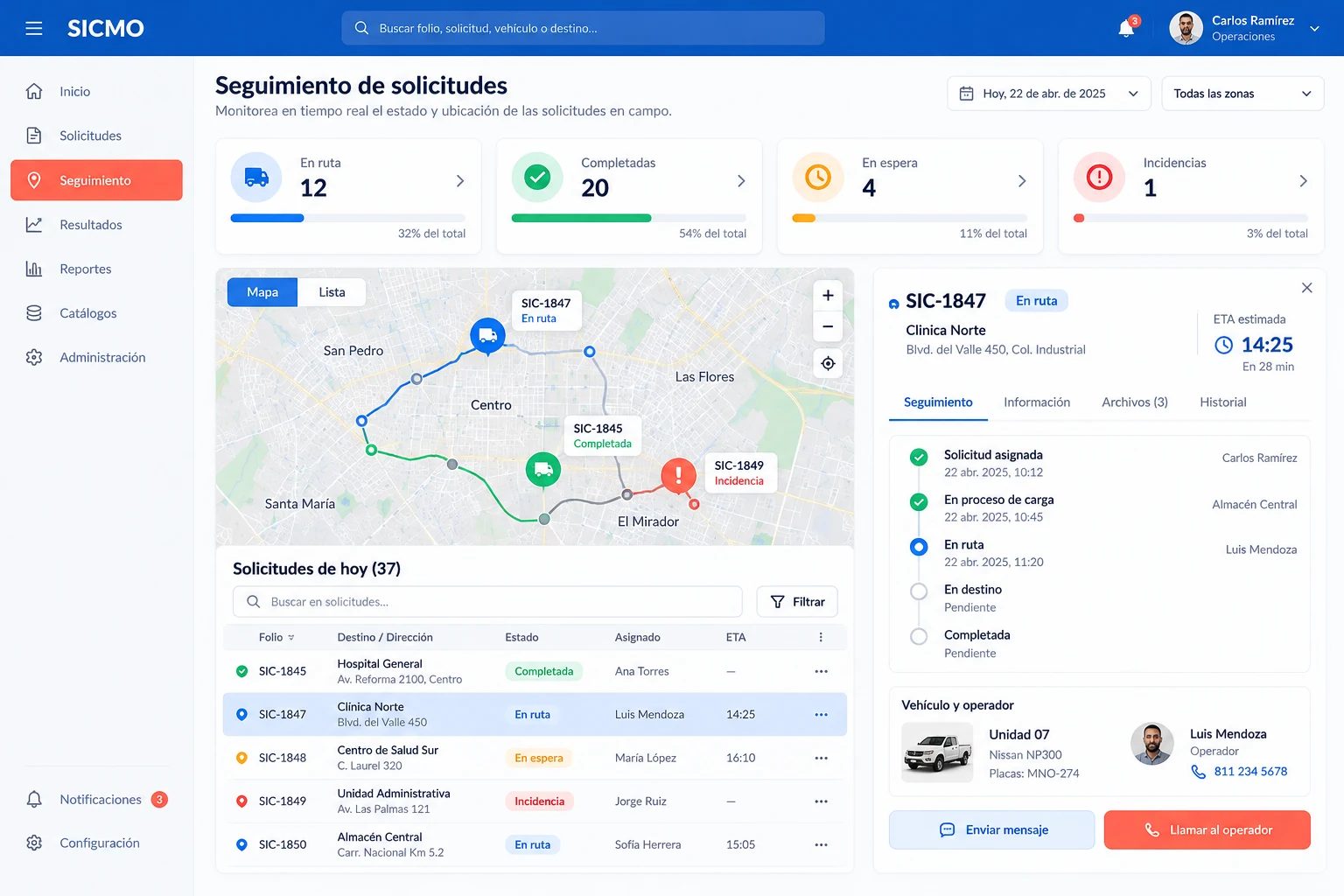1344x896 pixels.
Task: Open Reportes in sidebar
Action: (96, 269)
